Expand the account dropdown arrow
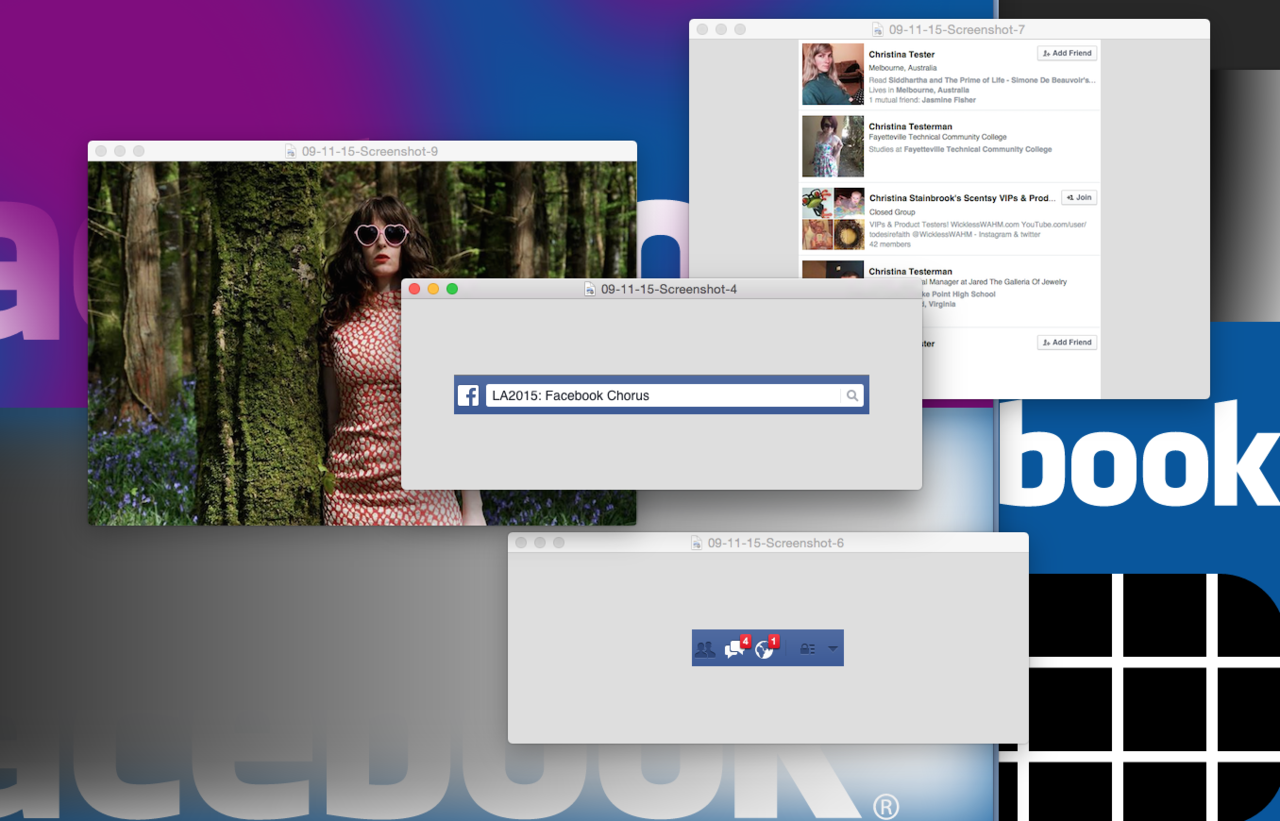 [833, 649]
